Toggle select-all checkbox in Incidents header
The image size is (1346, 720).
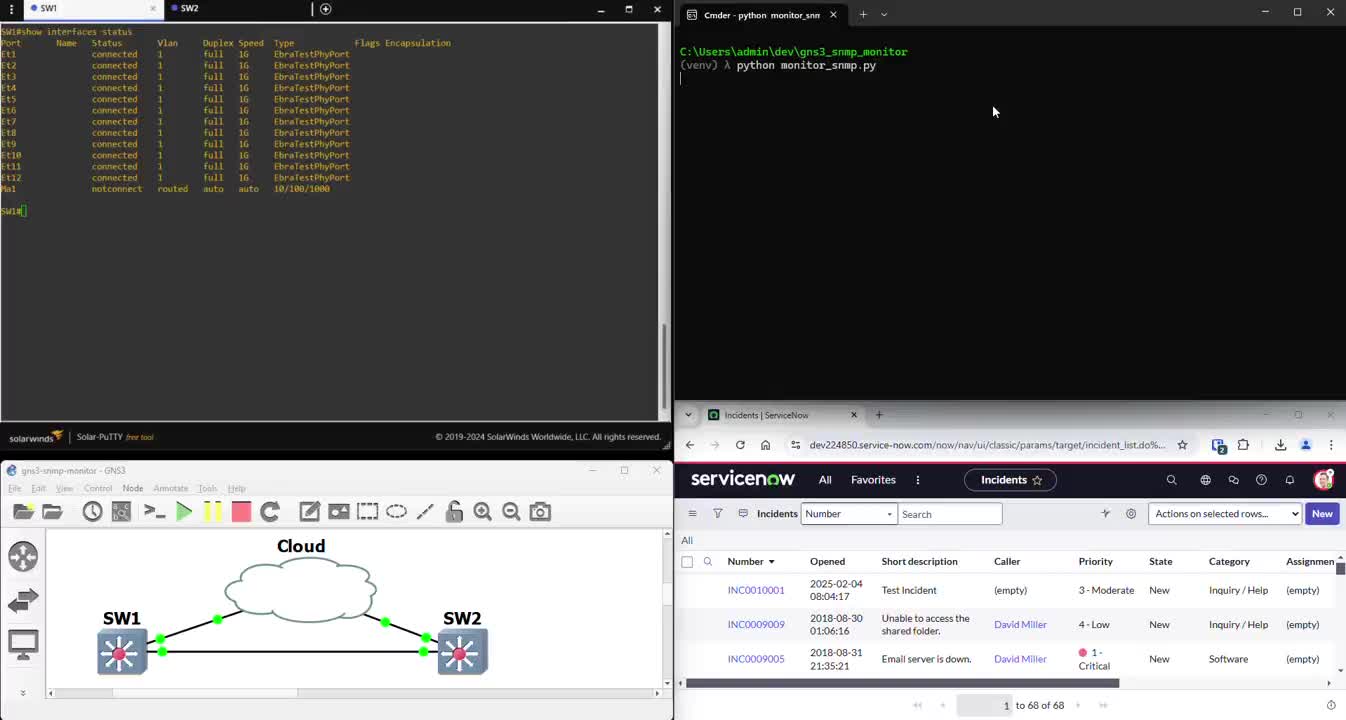687,562
